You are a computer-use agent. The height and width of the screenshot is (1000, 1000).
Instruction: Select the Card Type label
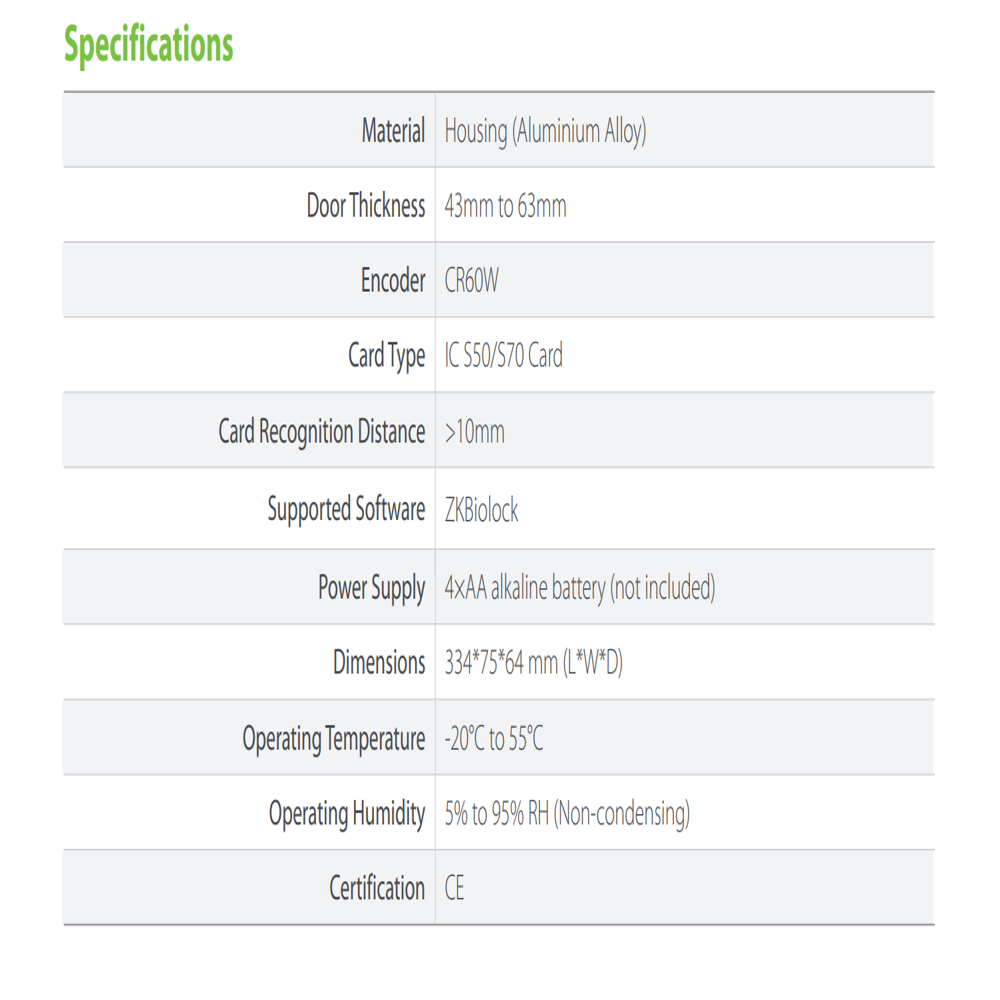[386, 356]
